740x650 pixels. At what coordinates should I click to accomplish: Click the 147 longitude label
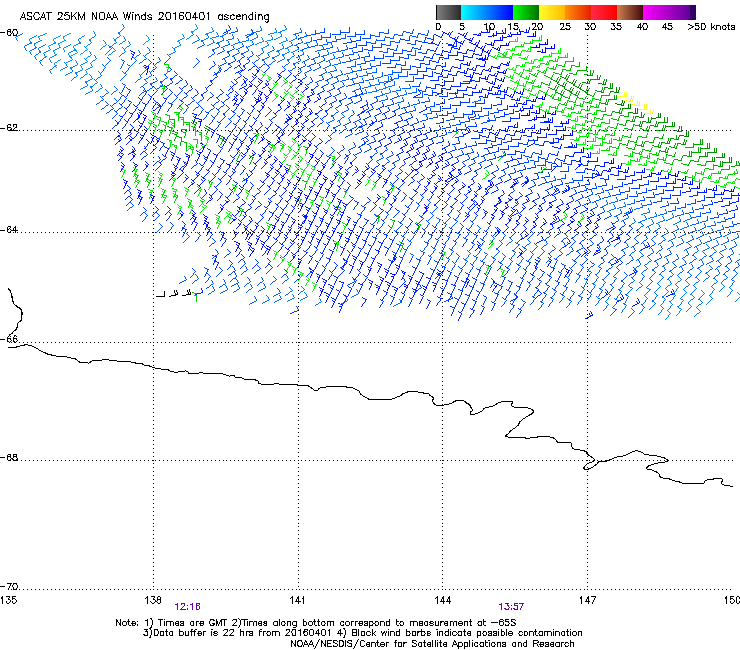587,600
